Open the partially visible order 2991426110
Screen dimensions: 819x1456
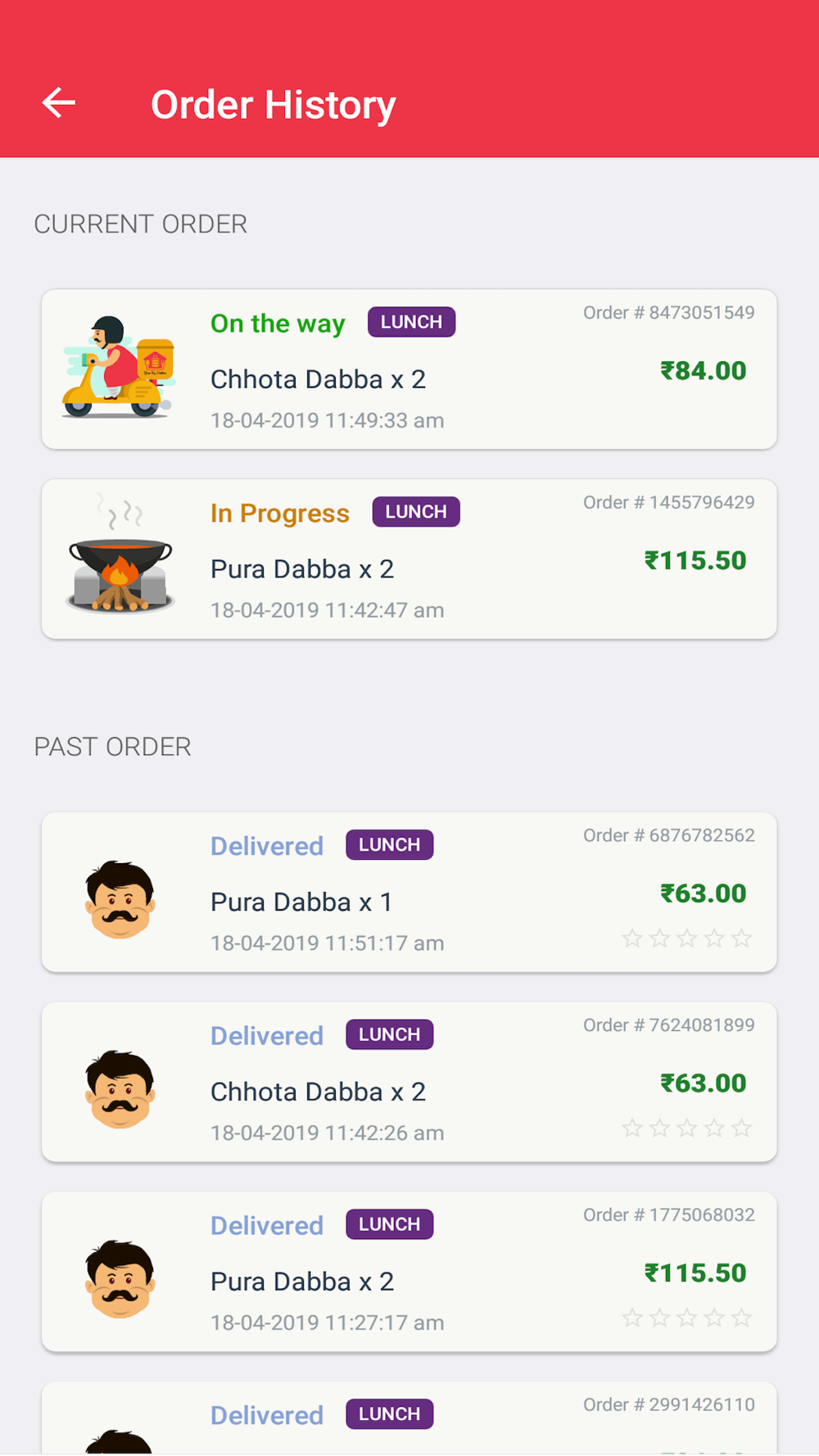tap(409, 1418)
